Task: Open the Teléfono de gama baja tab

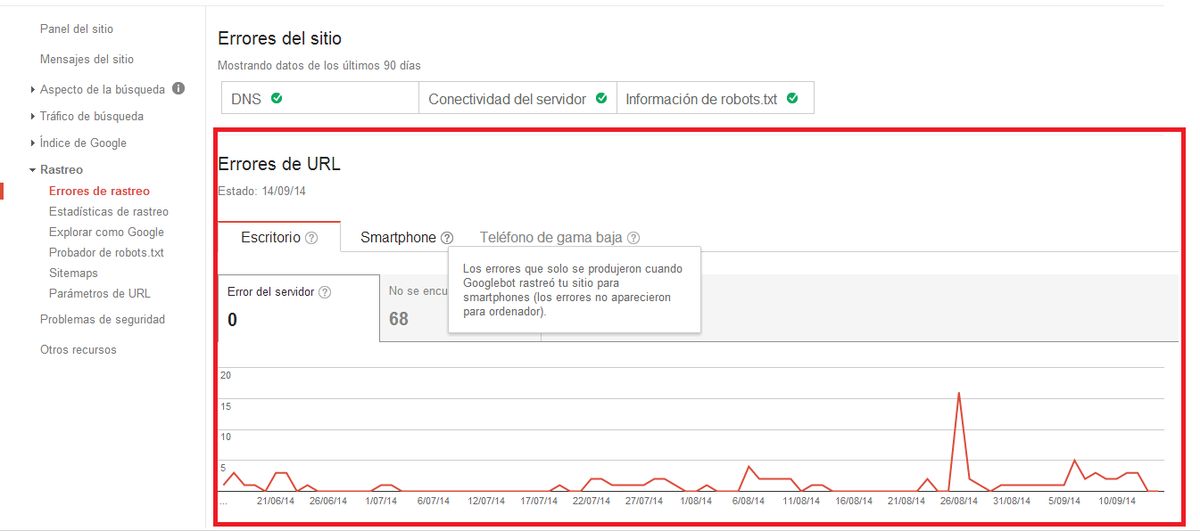Action: [x=550, y=238]
